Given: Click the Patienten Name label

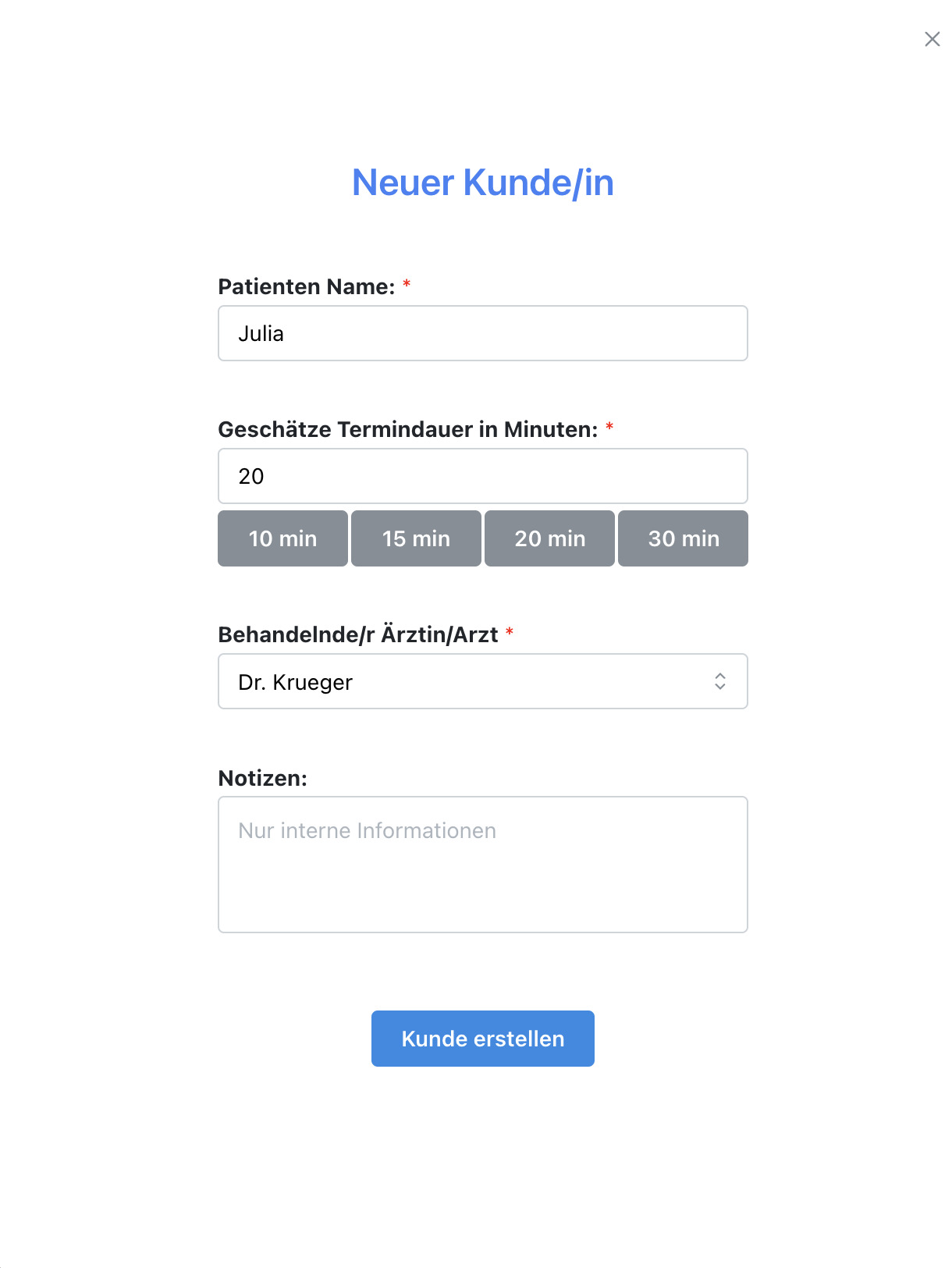Looking at the screenshot, I should pos(307,287).
